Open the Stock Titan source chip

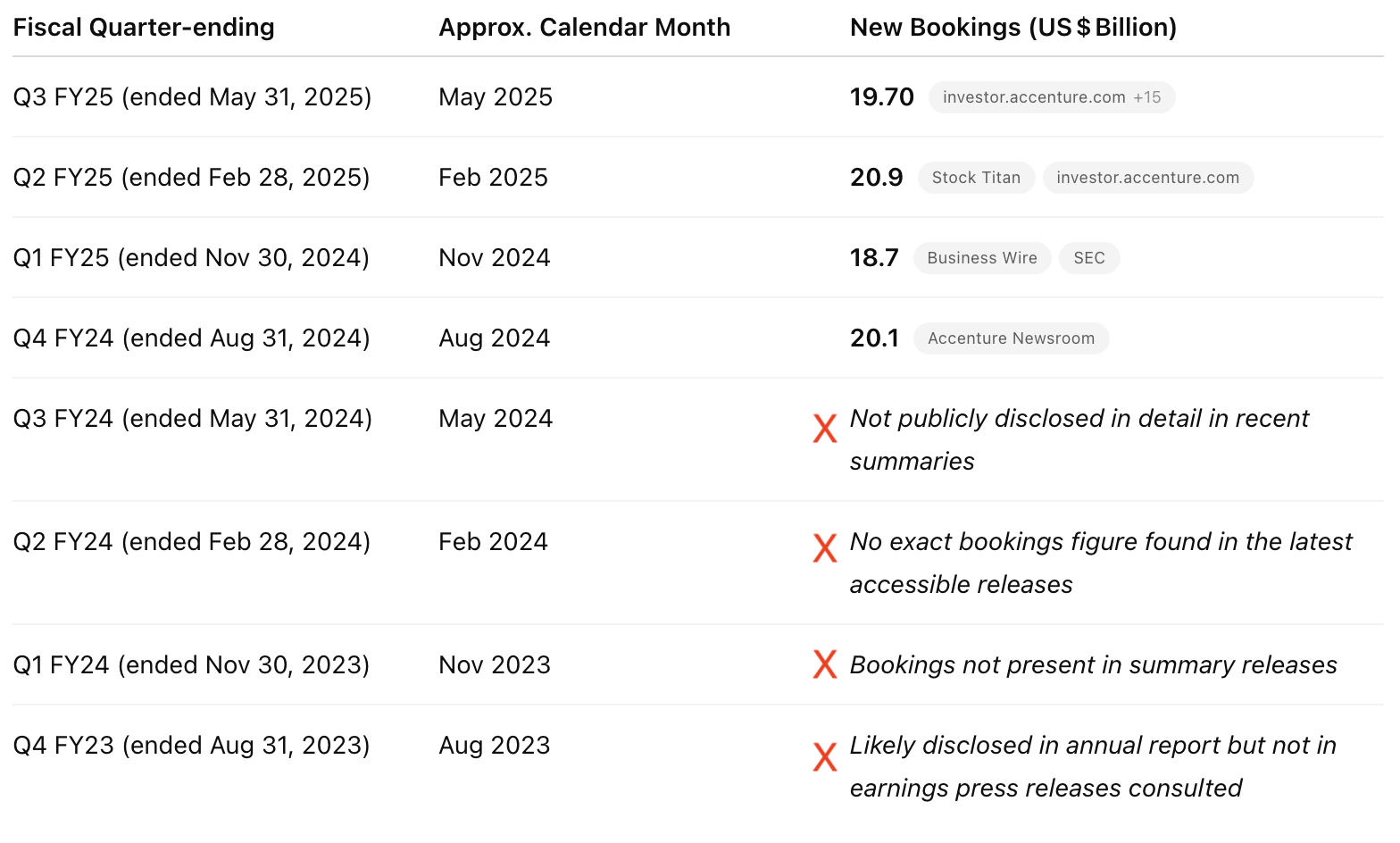(x=975, y=178)
